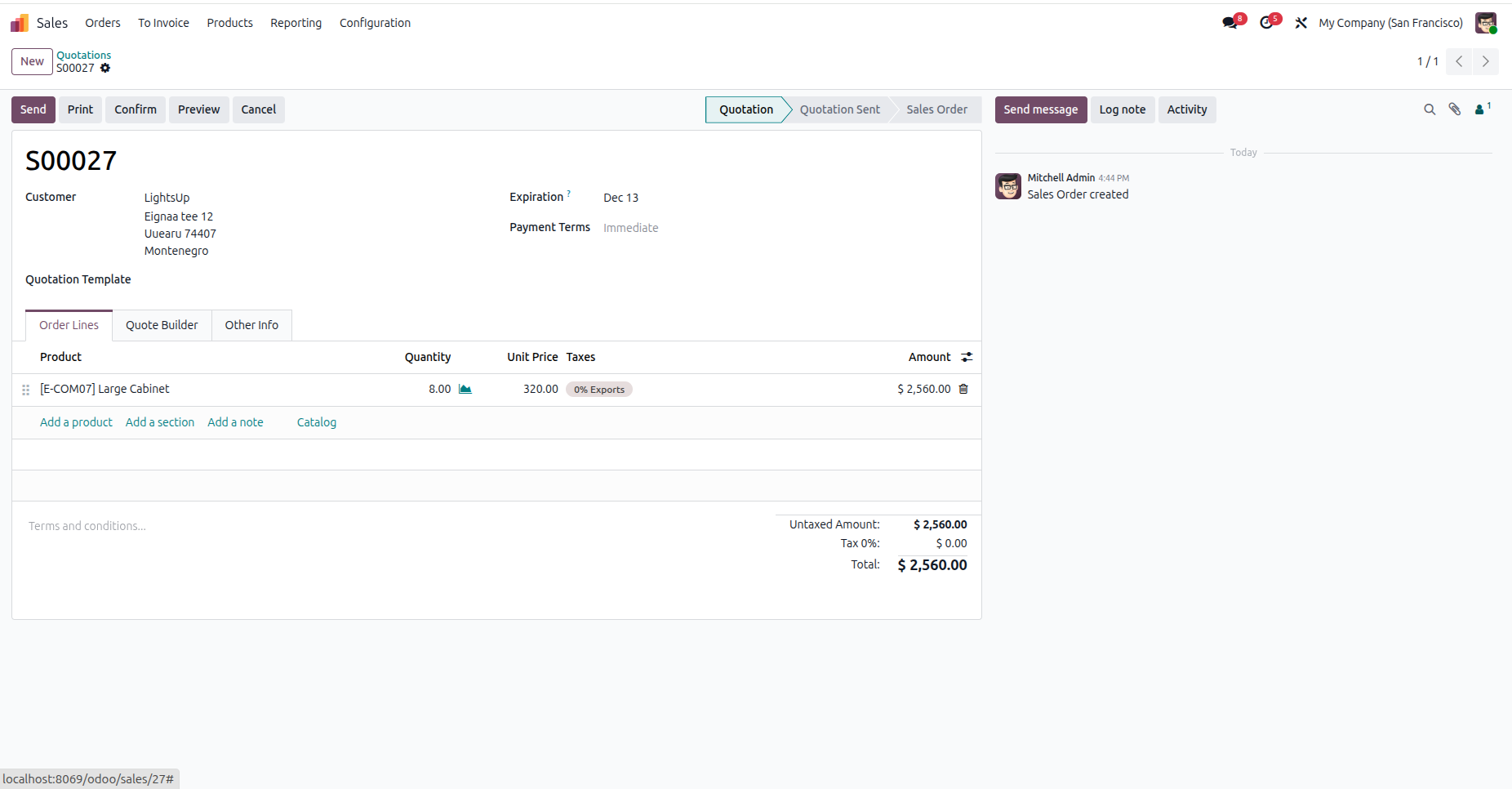Open the developer tools wrench icon
Viewport: 1512px width, 789px height.
point(1301,23)
